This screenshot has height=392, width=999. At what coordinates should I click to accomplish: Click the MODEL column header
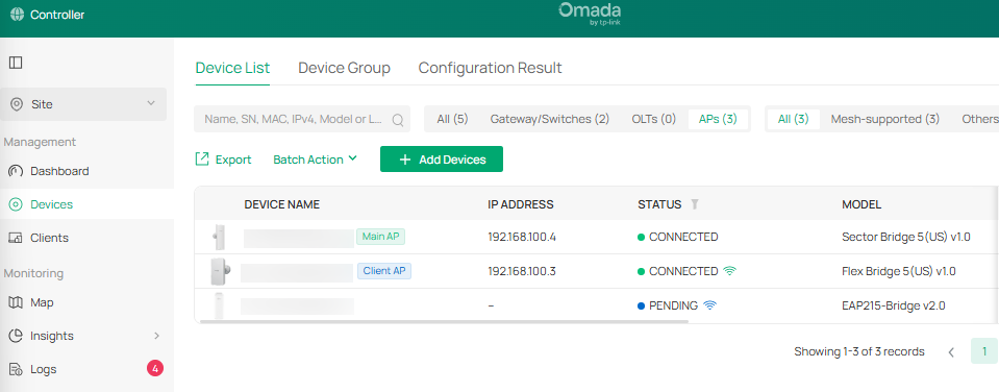point(861,205)
